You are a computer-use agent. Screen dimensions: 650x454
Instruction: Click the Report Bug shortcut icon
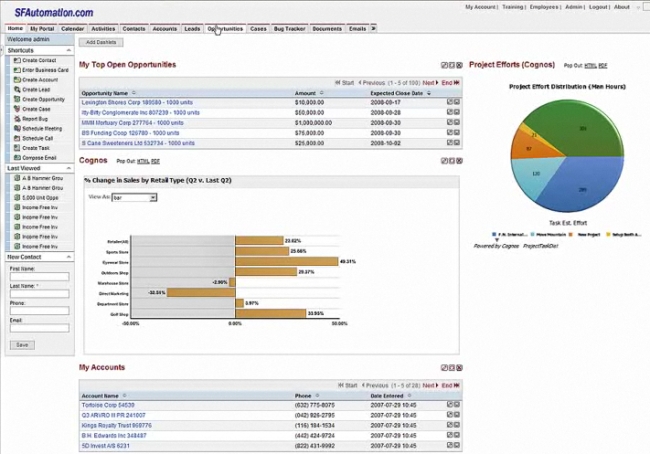pyautogui.click(x=17, y=119)
